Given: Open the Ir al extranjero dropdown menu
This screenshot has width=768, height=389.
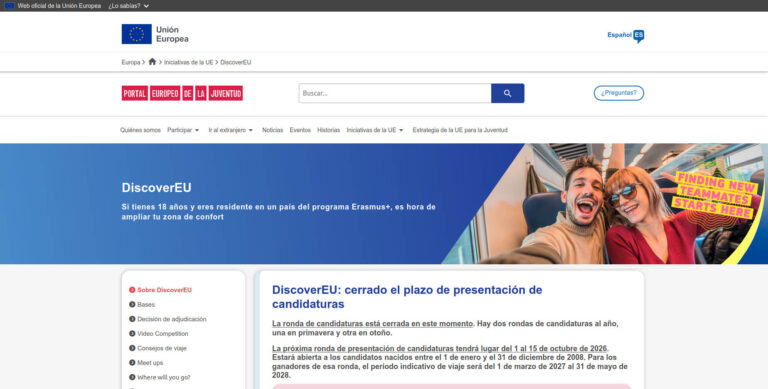Looking at the screenshot, I should tap(231, 130).
